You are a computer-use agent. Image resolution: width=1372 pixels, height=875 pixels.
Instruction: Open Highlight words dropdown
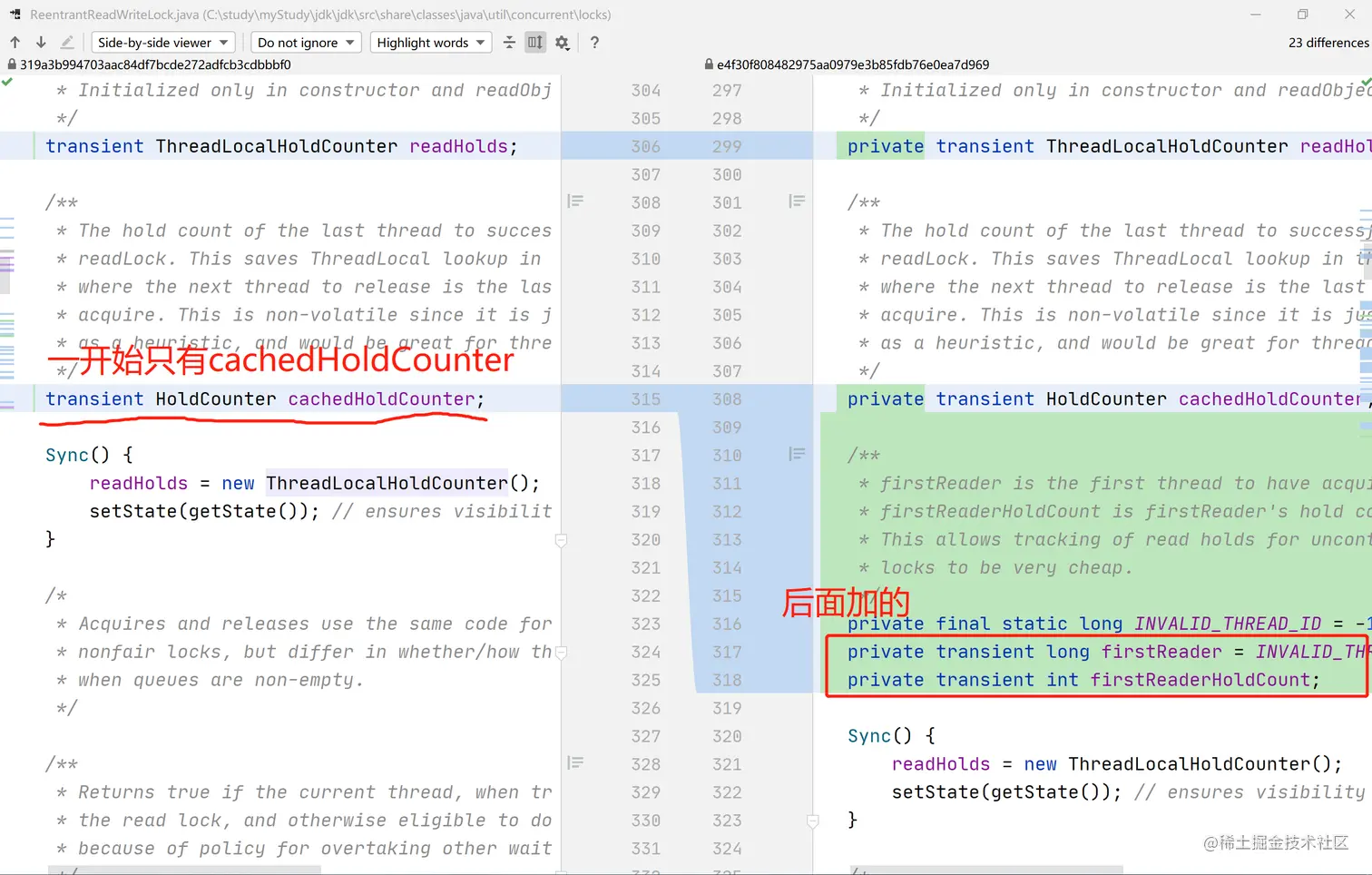coord(430,43)
